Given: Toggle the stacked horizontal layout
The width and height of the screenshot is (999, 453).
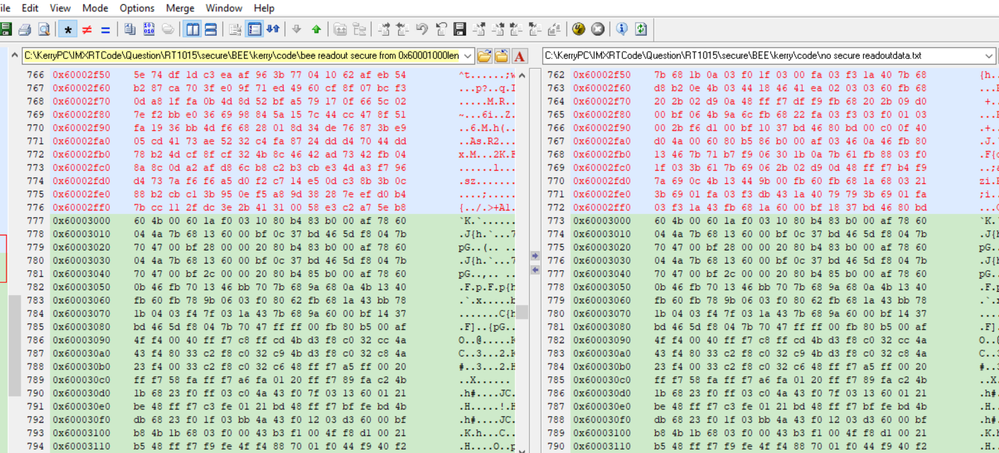Looking at the screenshot, I should (210, 29).
